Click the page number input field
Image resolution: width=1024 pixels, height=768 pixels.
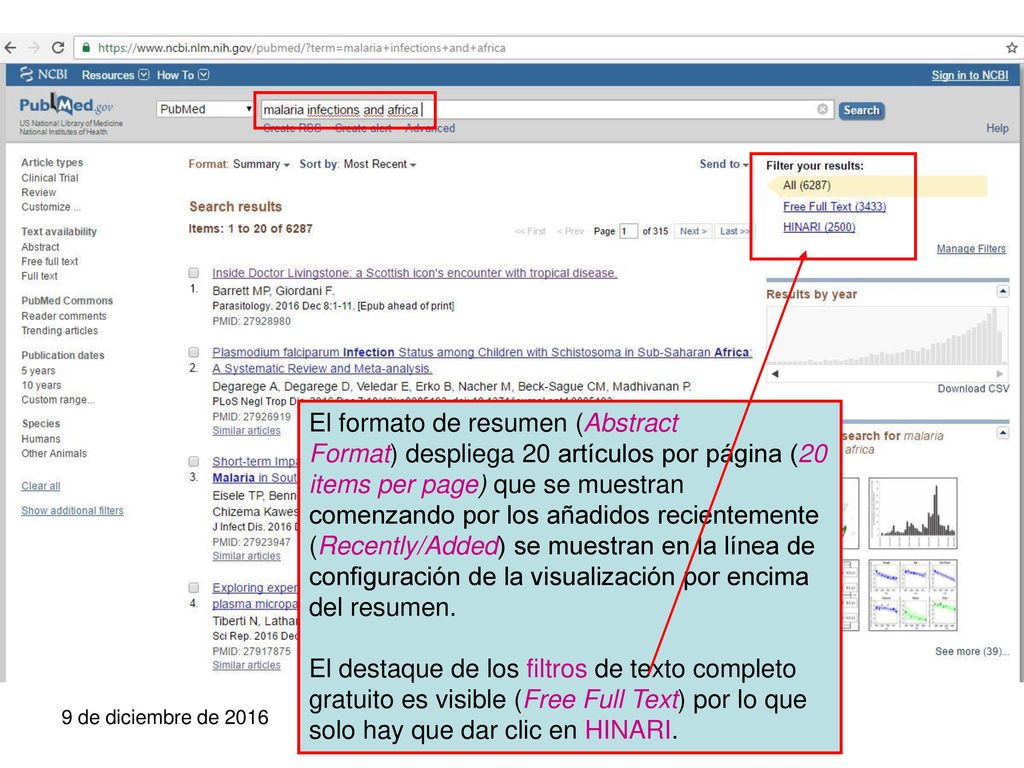point(628,231)
